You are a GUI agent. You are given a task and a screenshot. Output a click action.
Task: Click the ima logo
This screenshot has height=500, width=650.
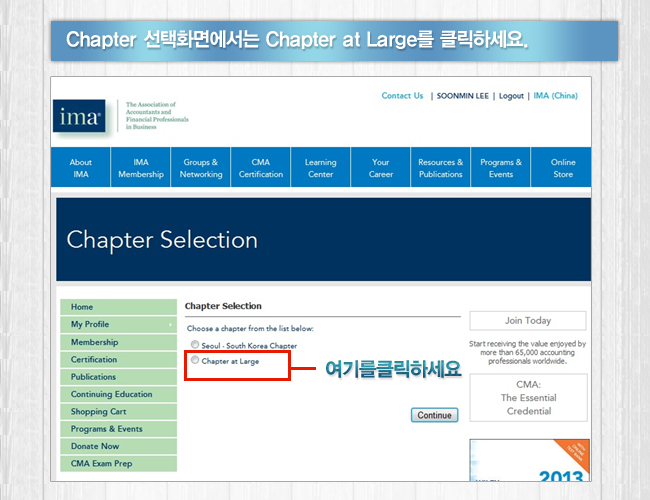point(79,116)
